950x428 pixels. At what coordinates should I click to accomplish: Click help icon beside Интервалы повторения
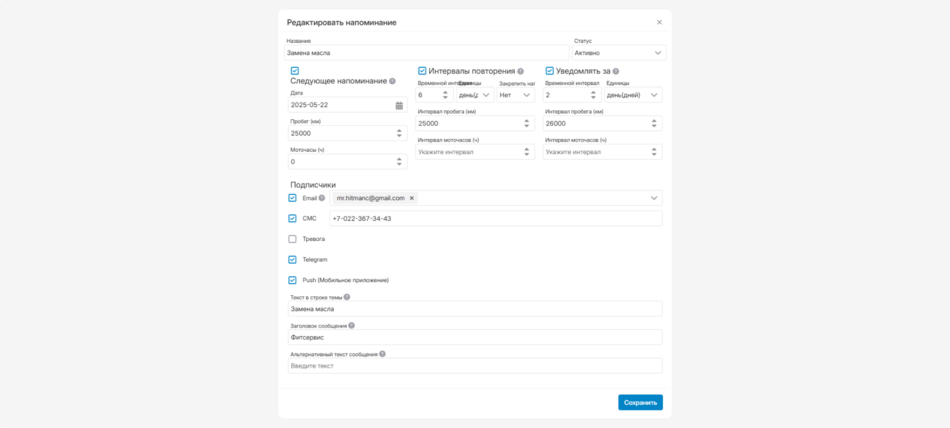[x=521, y=72]
